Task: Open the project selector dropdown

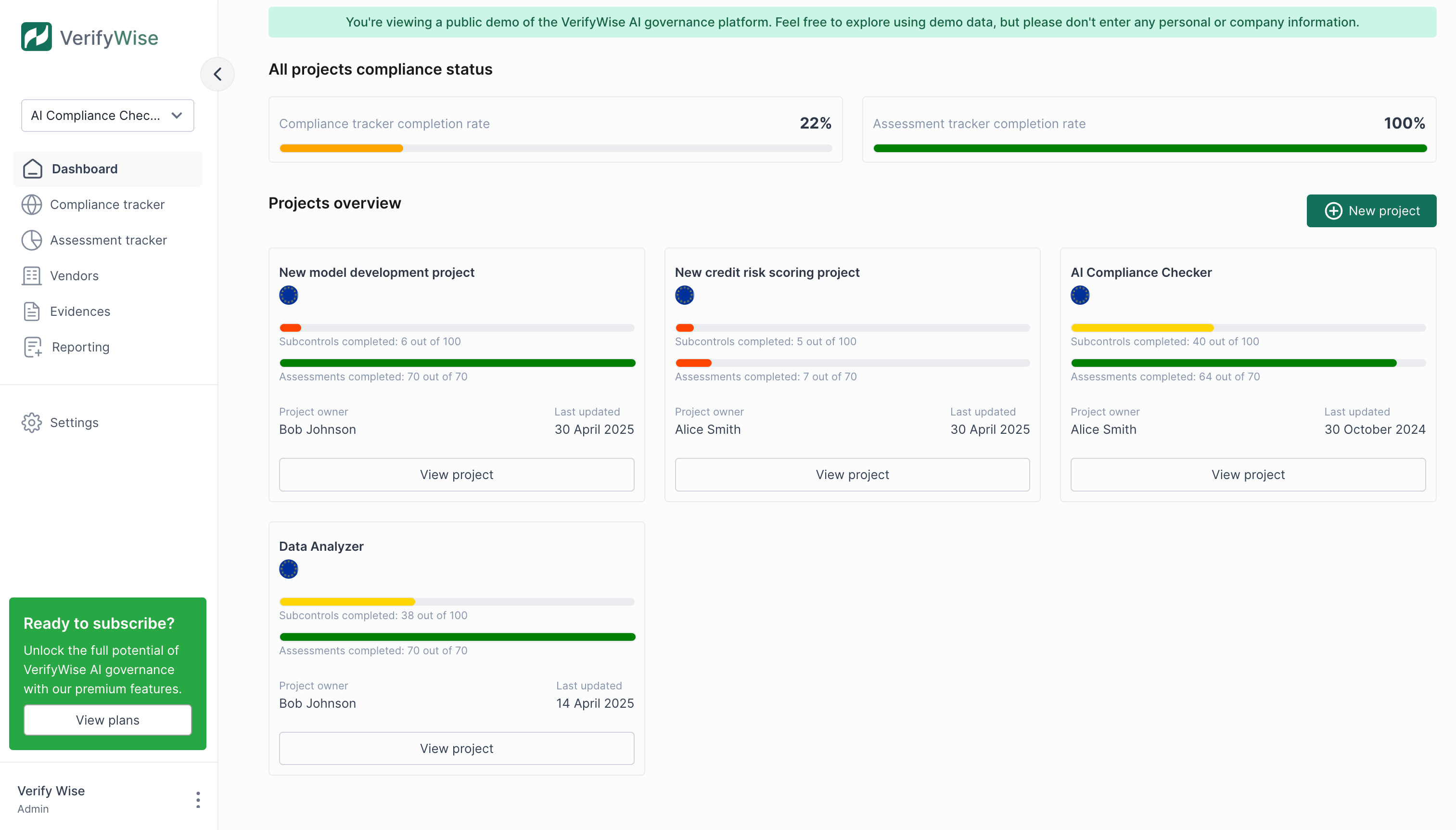Action: coord(107,115)
